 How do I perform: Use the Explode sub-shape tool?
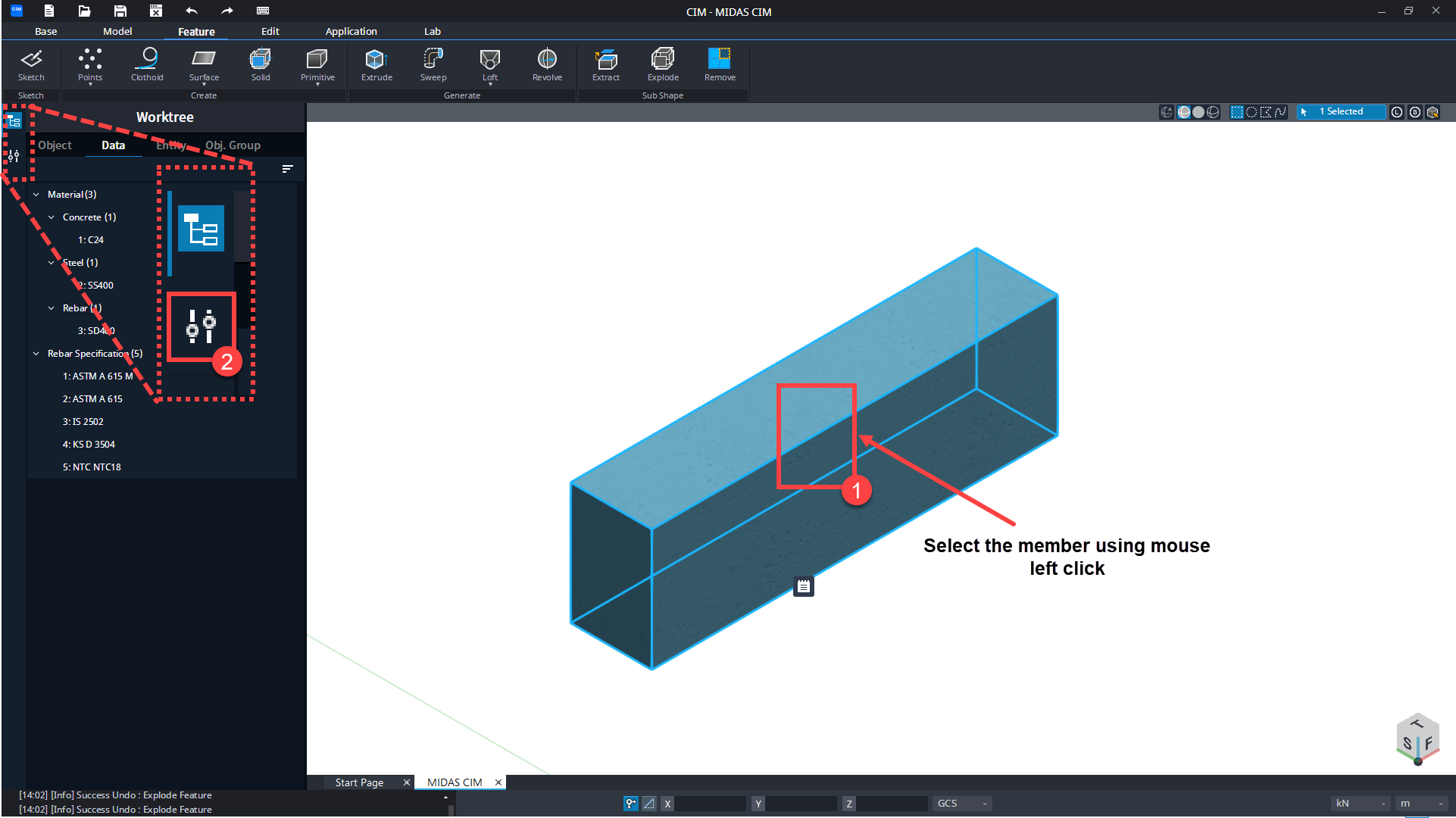662,64
